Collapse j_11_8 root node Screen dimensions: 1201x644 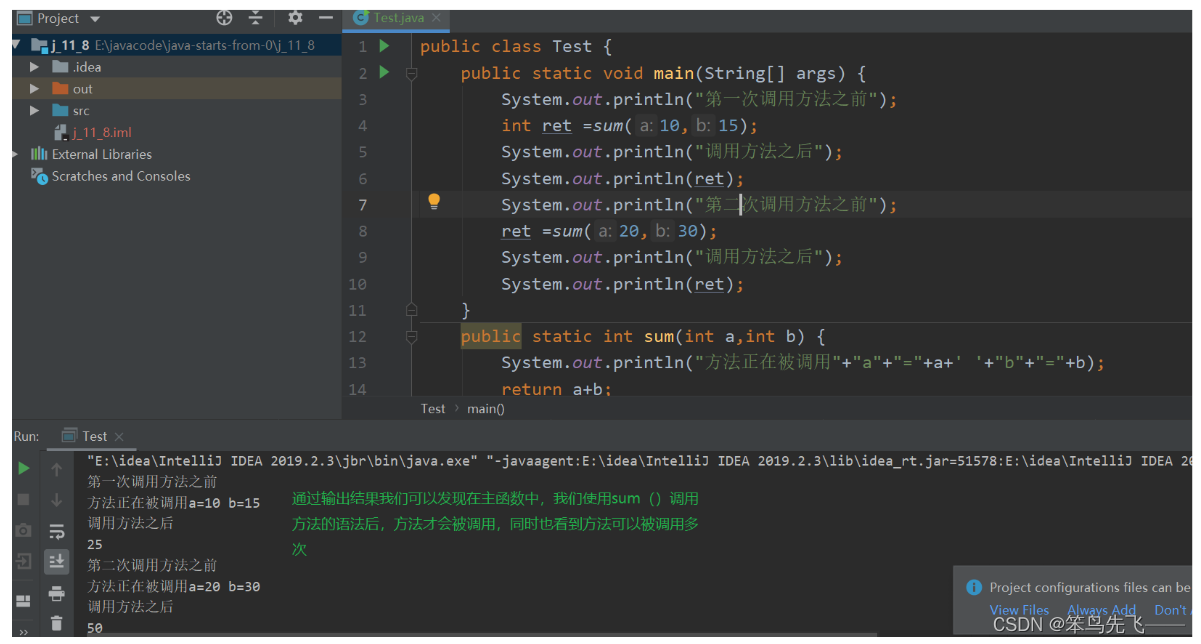tap(16, 45)
